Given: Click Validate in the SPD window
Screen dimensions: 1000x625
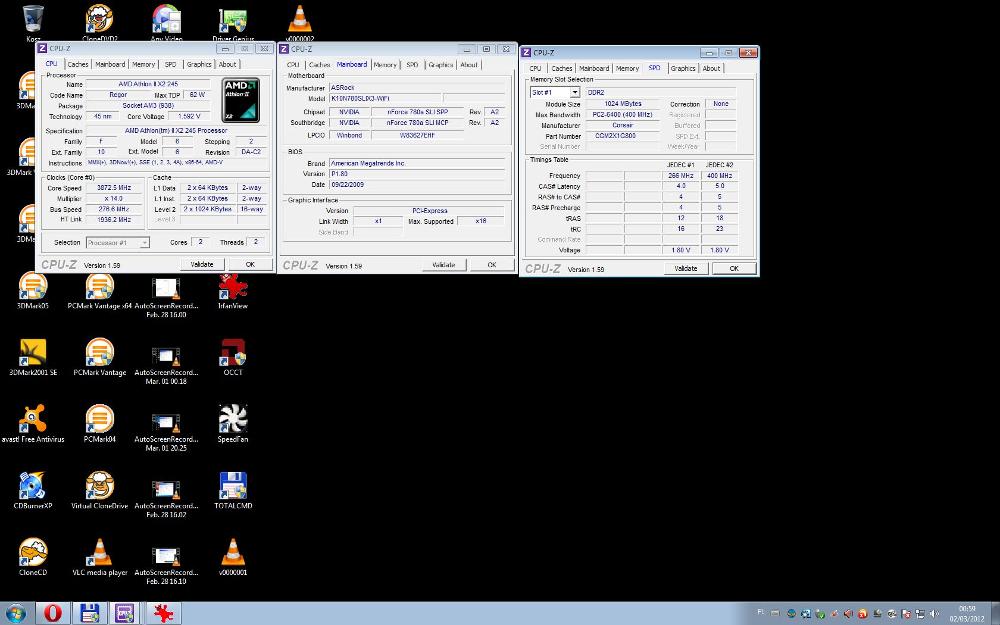Looking at the screenshot, I should click(x=686, y=268).
